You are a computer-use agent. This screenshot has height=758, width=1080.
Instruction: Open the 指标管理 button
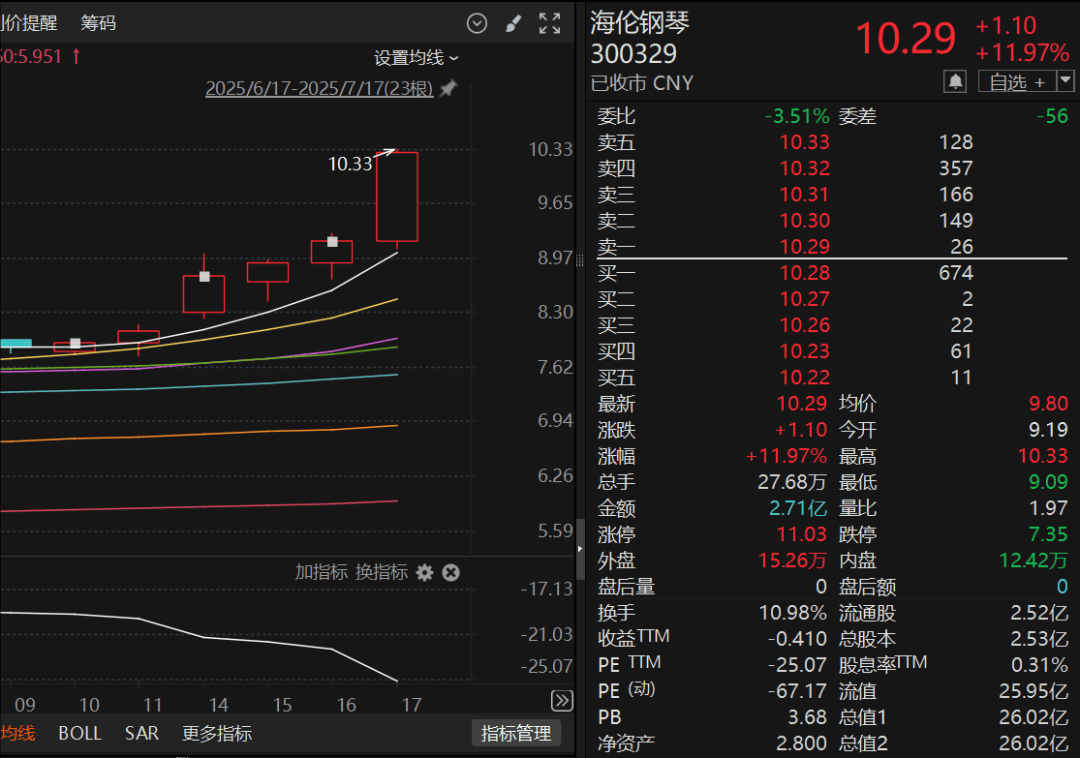point(516,733)
